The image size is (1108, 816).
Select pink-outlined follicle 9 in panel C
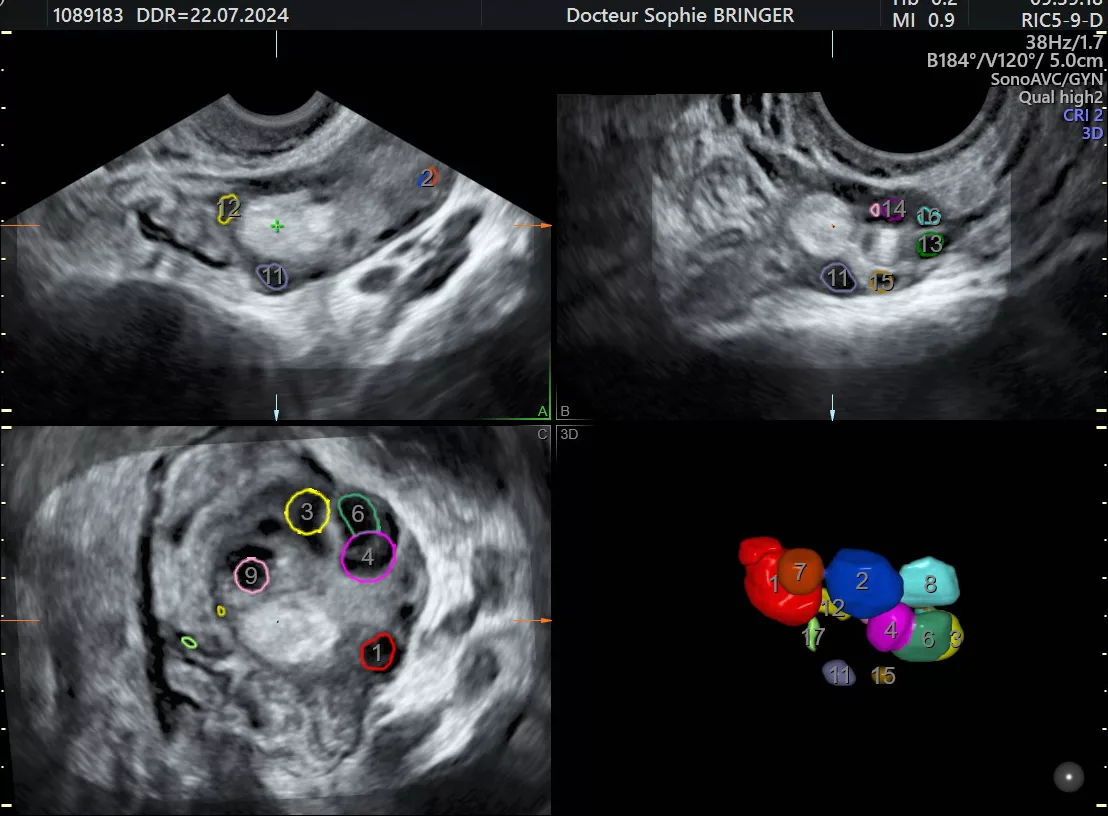coord(251,575)
